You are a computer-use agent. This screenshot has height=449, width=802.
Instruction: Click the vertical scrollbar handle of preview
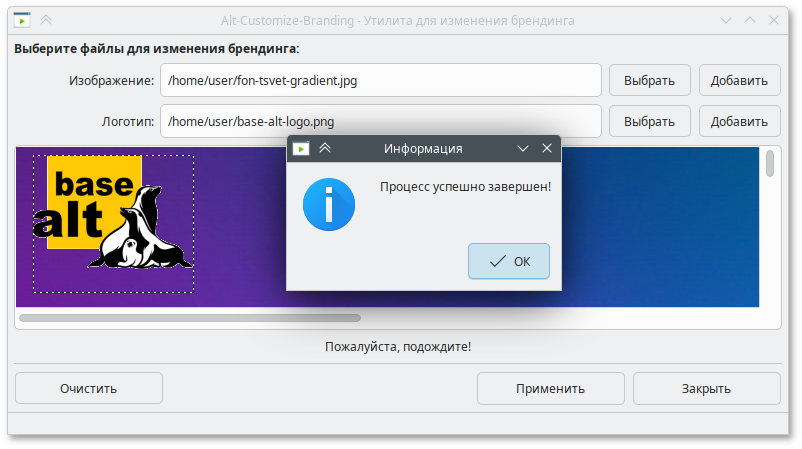click(770, 164)
